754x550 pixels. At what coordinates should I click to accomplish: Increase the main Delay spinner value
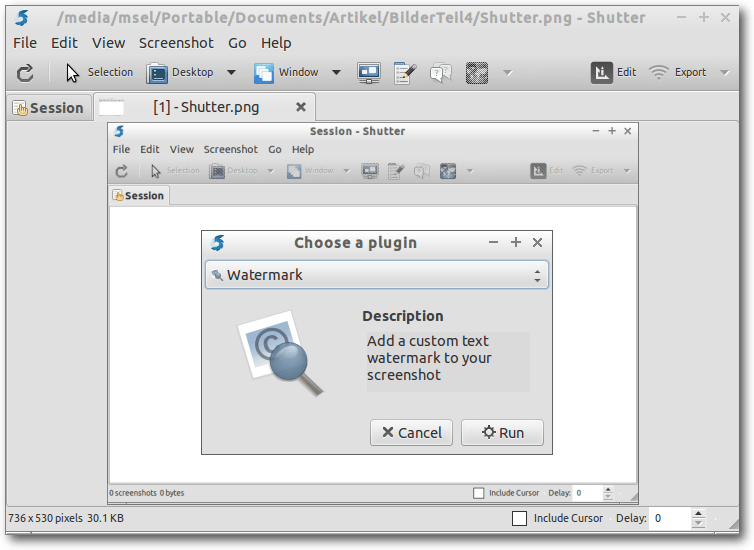699,514
